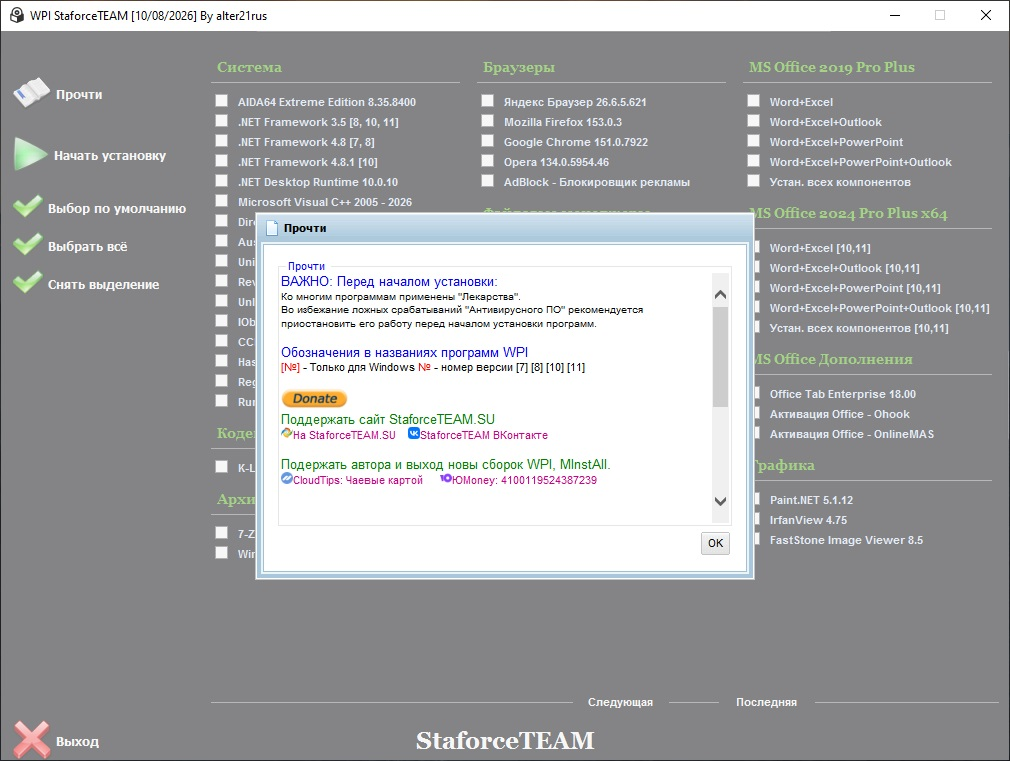Click checkmark icon beside Снять выделение
This screenshot has height=761, width=1010.
click(28, 282)
